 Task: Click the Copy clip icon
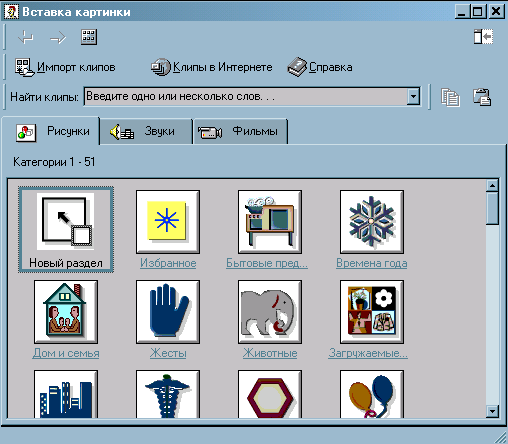coord(450,97)
